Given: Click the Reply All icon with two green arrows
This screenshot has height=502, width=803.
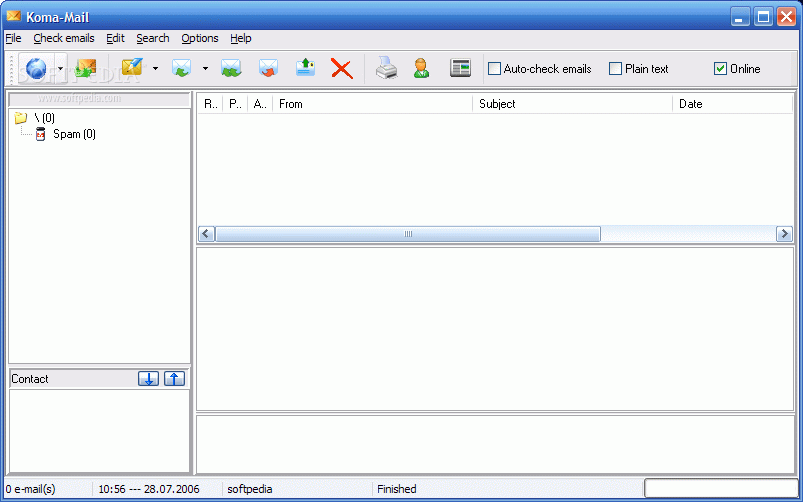Looking at the screenshot, I should click(231, 69).
